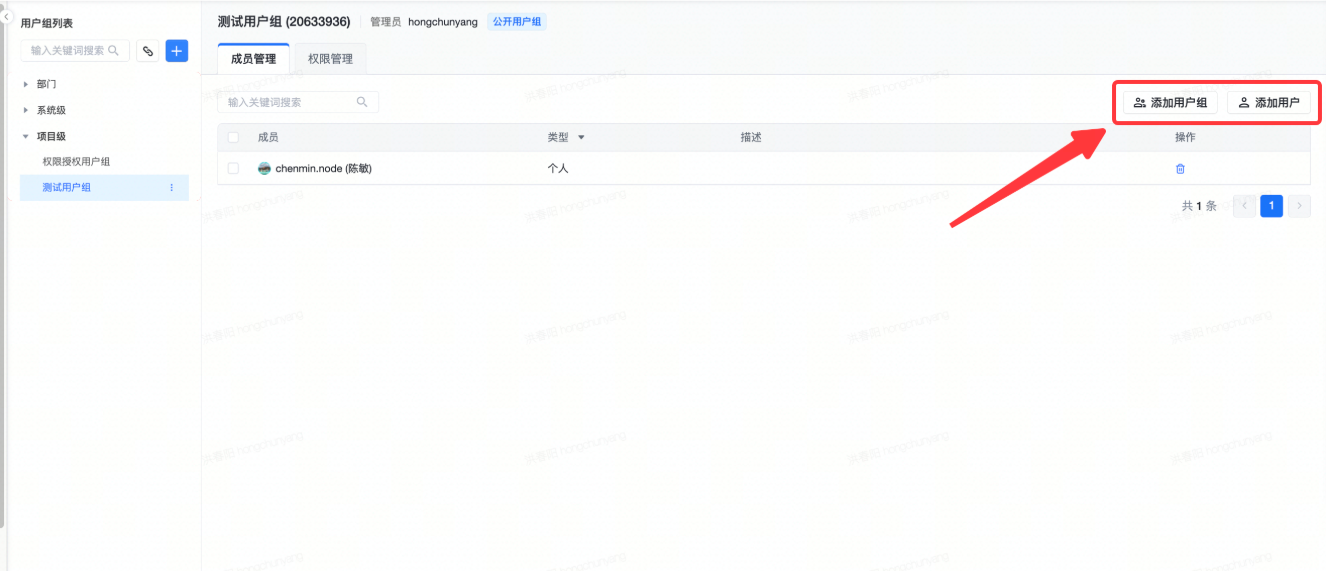Click the 用户组列表 heading
Image resolution: width=1326 pixels, height=571 pixels.
(x=47, y=23)
